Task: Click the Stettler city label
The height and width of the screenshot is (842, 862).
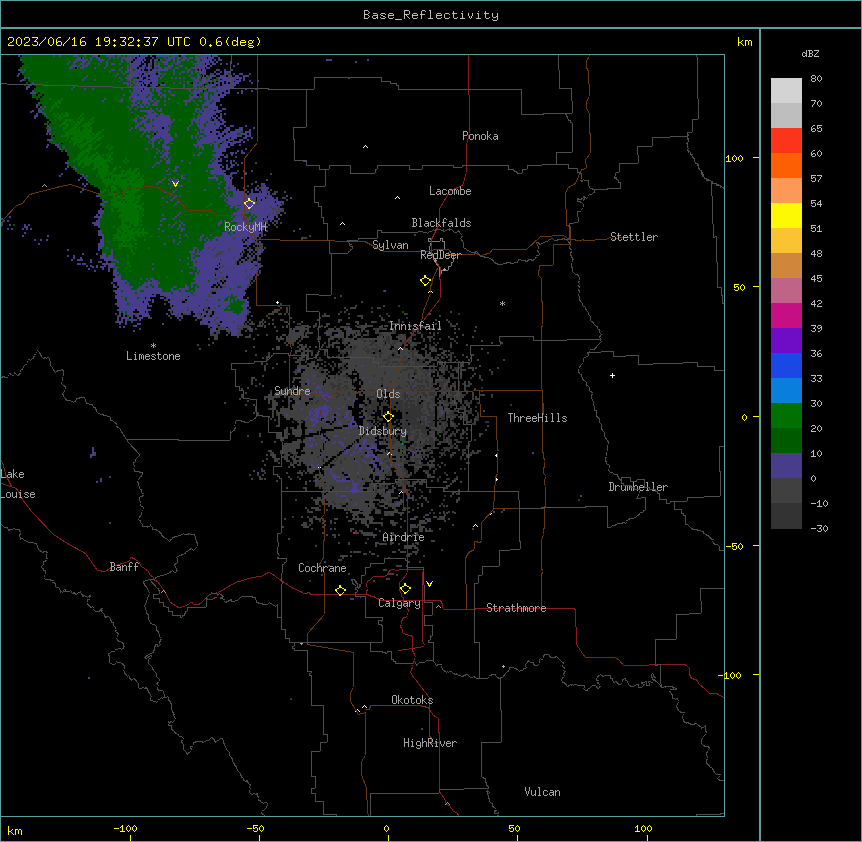Action: pyautogui.click(x=633, y=237)
